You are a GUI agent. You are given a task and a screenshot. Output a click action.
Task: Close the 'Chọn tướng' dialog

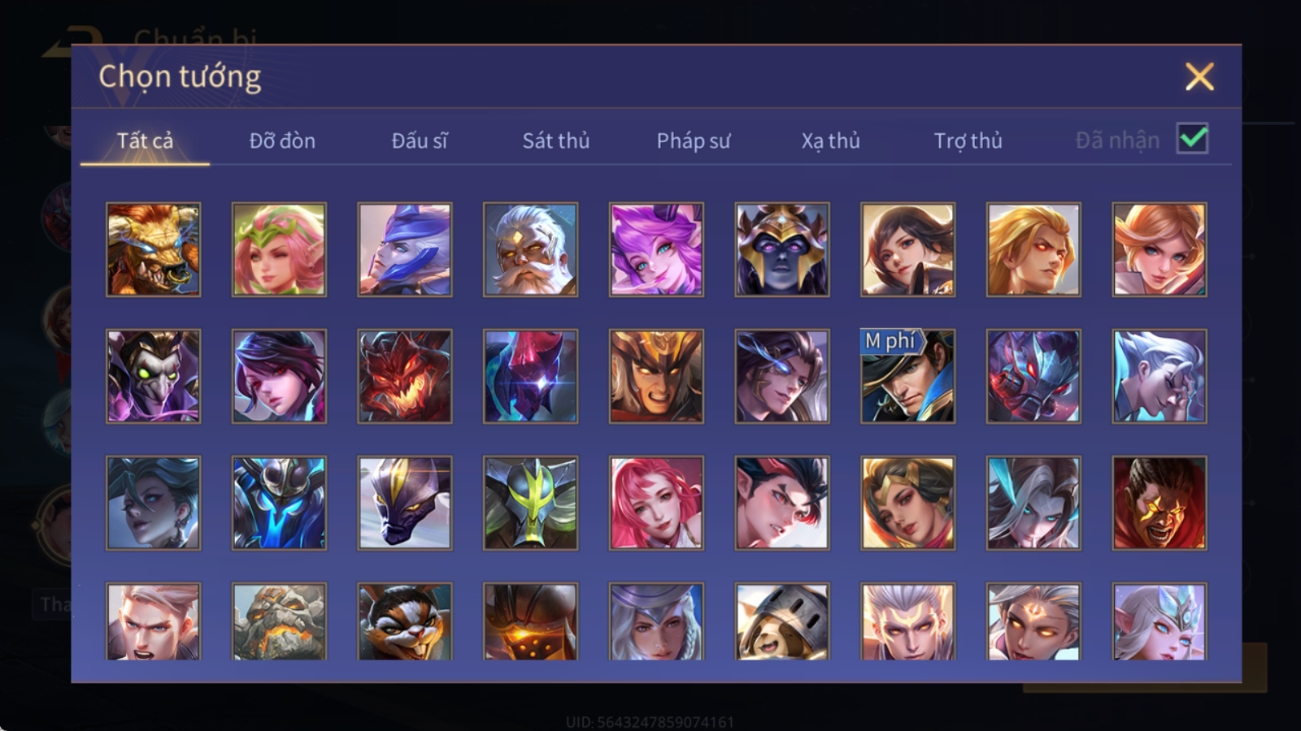(1199, 77)
